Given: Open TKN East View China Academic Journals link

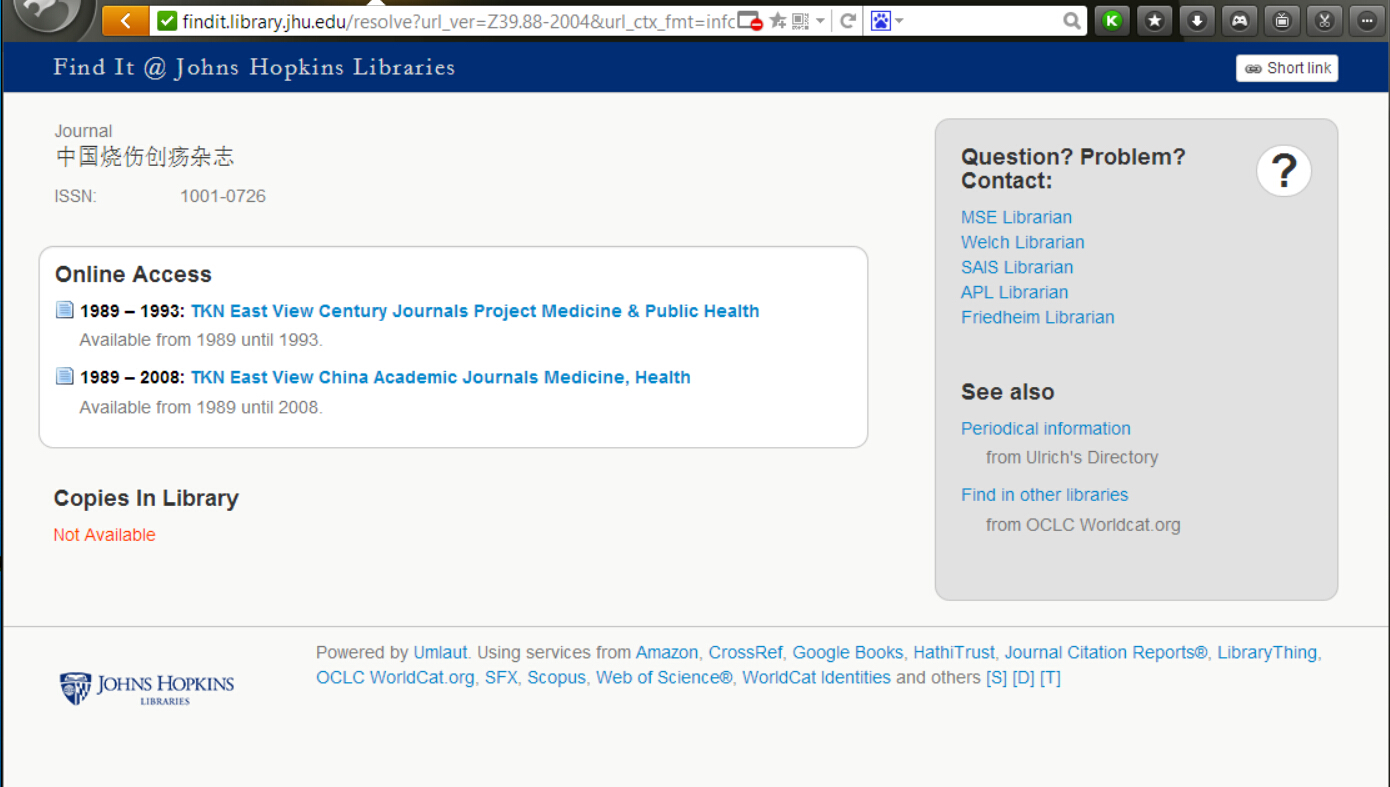Looking at the screenshot, I should tap(440, 377).
